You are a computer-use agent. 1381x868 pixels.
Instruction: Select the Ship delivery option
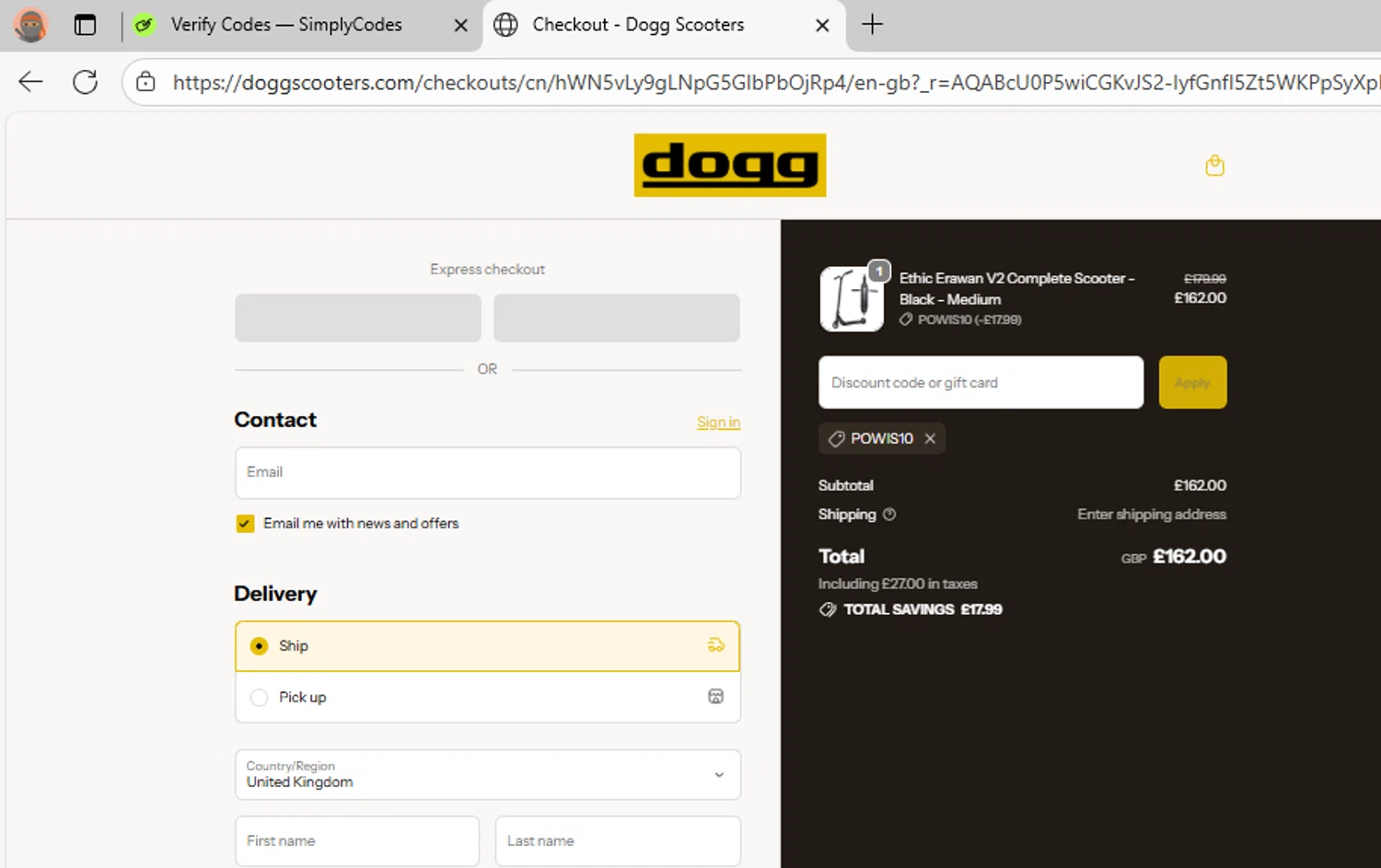tap(487, 646)
